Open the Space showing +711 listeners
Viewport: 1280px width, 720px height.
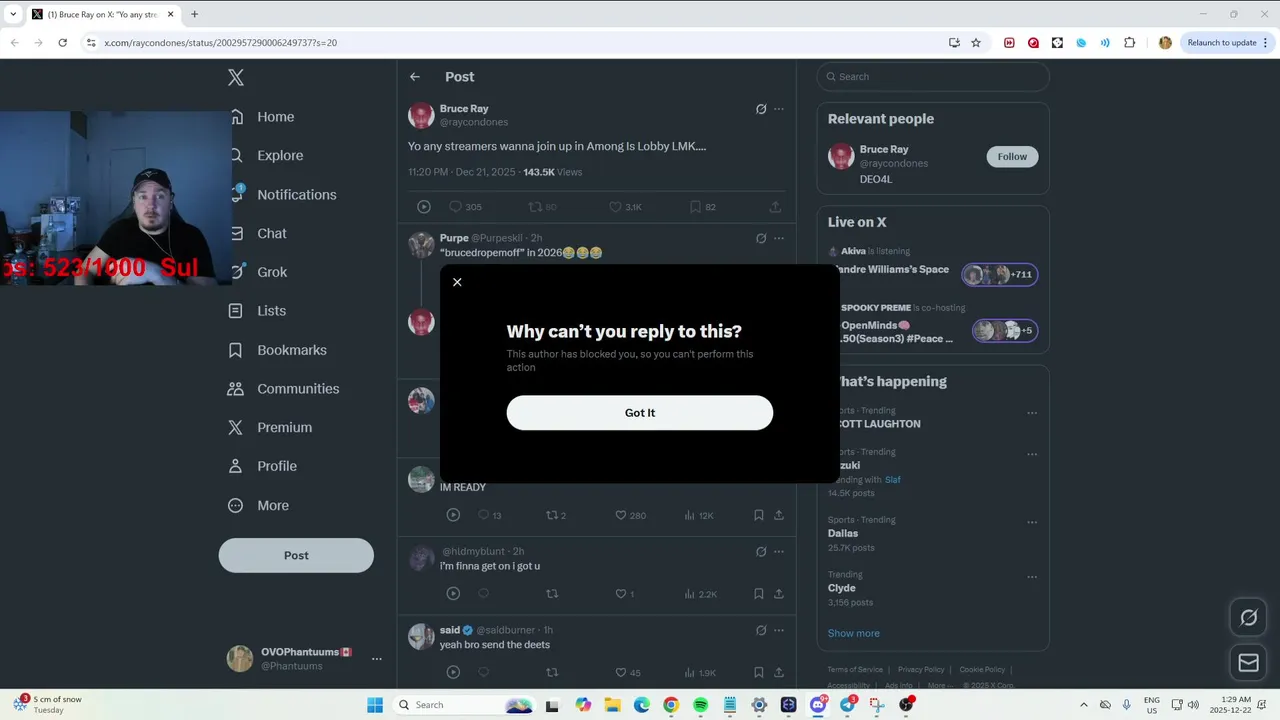point(999,275)
